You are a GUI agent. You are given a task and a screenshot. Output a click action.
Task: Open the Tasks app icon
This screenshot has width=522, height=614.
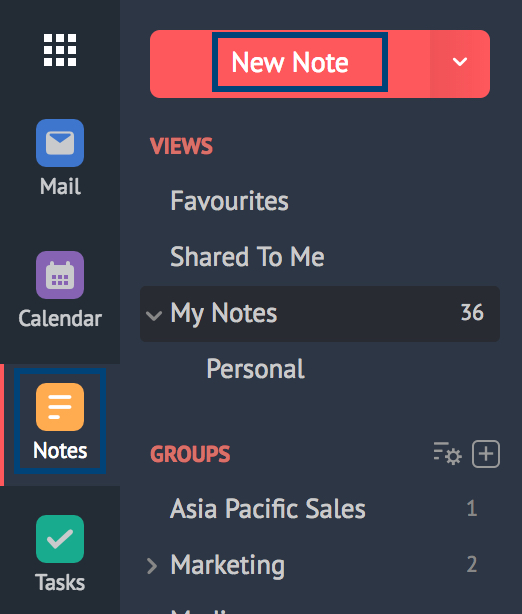(60, 539)
